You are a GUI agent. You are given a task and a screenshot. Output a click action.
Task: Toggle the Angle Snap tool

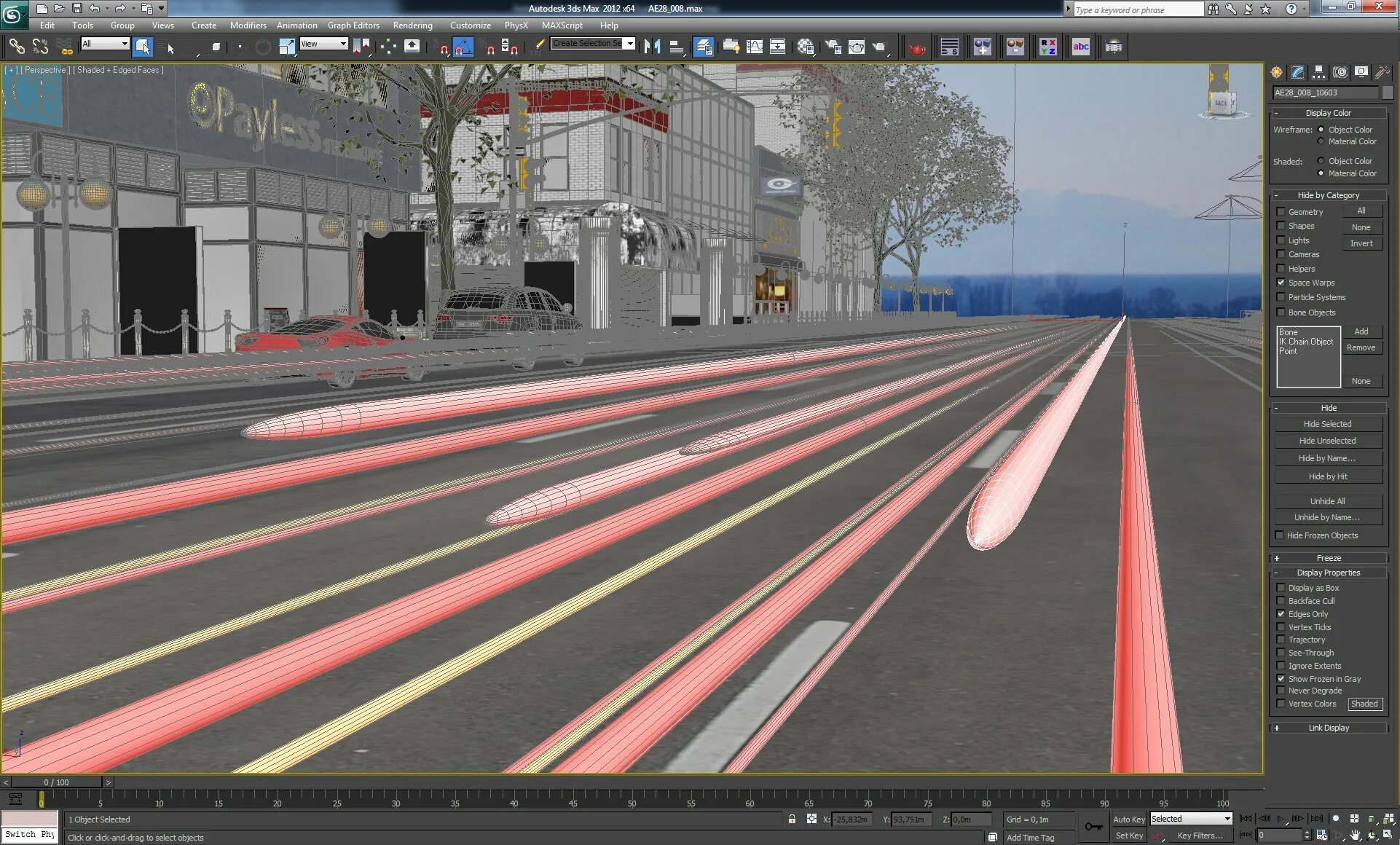click(x=463, y=47)
